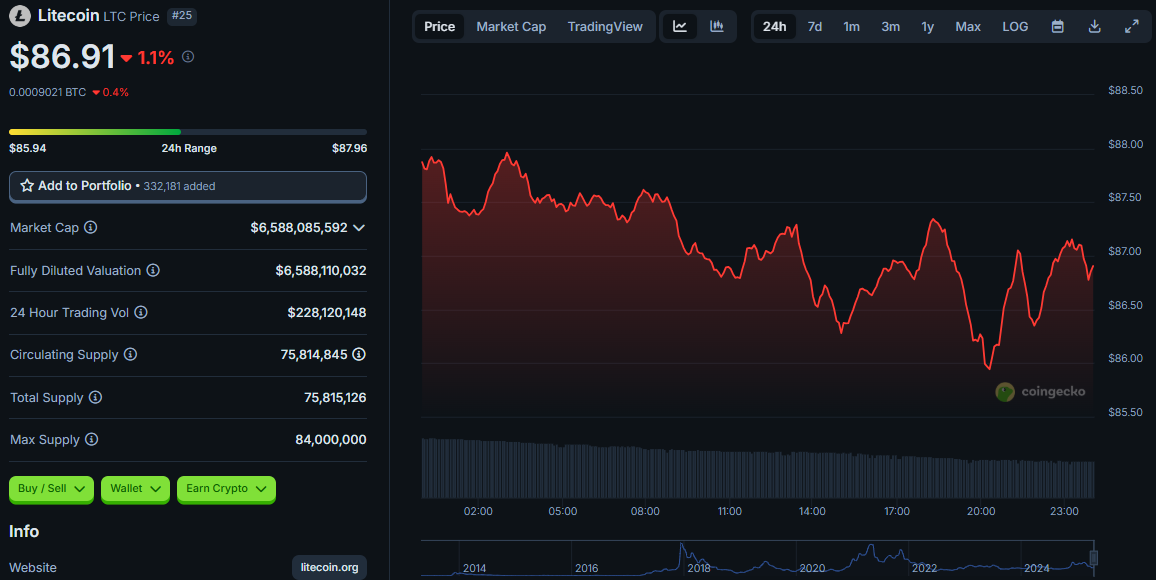Screen dimensions: 1156x580
Task: Switch to line chart view icon
Action: 680,27
